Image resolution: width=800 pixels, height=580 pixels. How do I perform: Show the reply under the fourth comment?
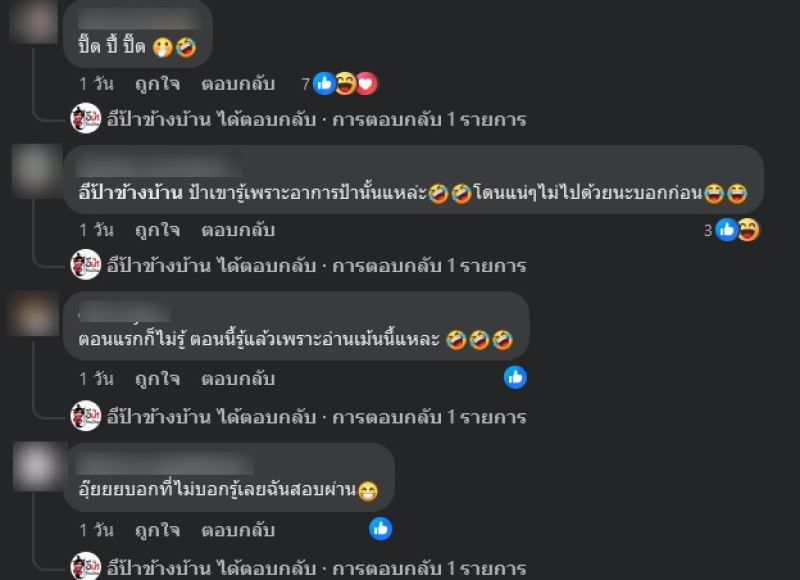pos(316,568)
